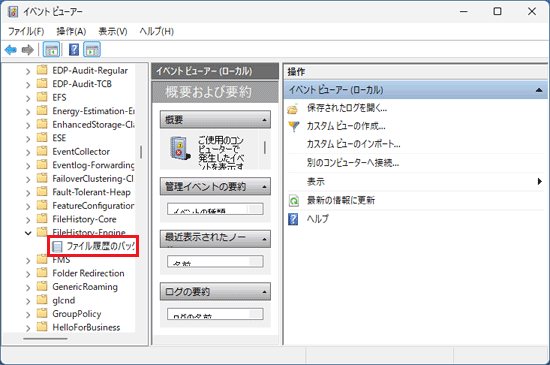Click the tree pane horizontal scrollbar
The width and height of the screenshot is (550, 365).
(x=45, y=339)
